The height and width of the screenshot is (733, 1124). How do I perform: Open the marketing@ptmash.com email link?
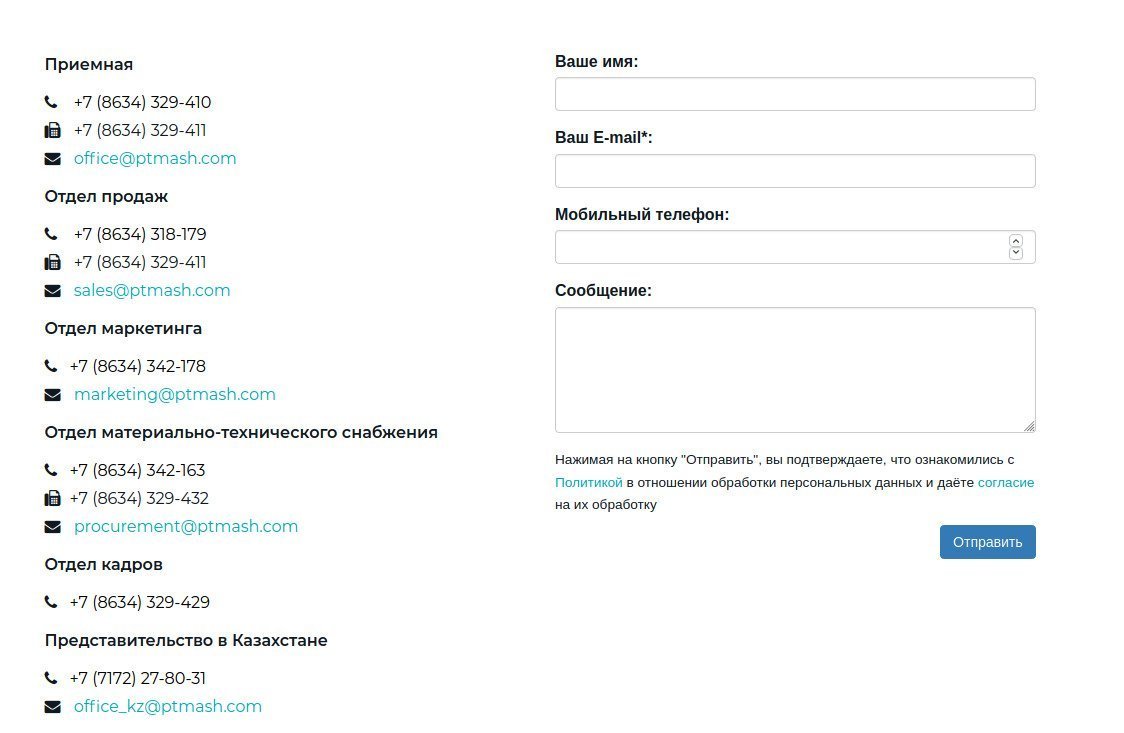coord(175,394)
